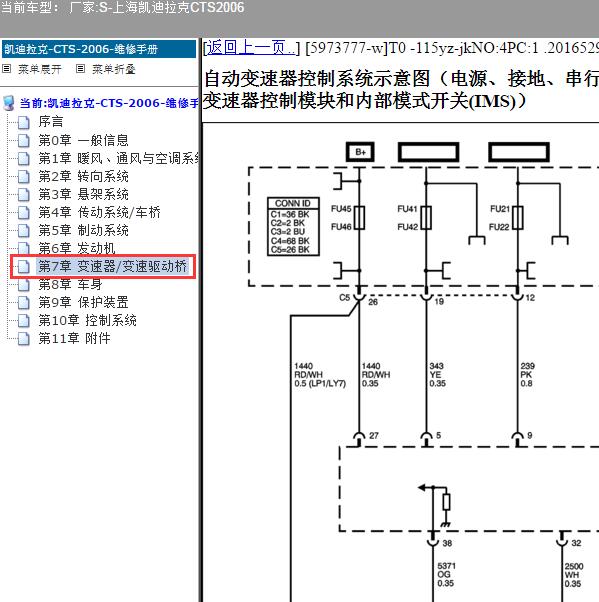Select 第7章 变速器/变速驱动桥 chapter
The height and width of the screenshot is (602, 599).
tap(113, 266)
